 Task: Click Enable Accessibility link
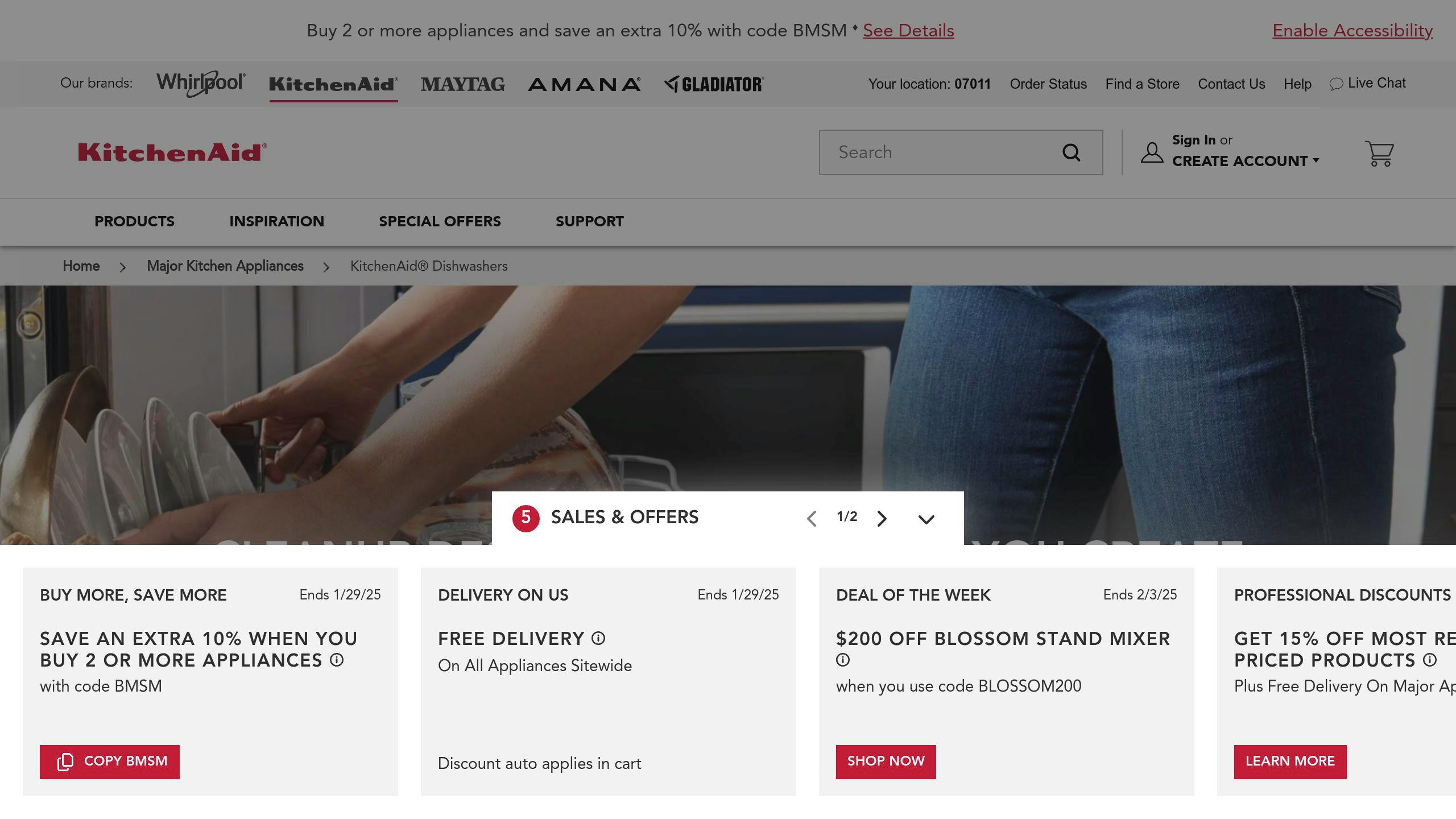tap(1352, 31)
